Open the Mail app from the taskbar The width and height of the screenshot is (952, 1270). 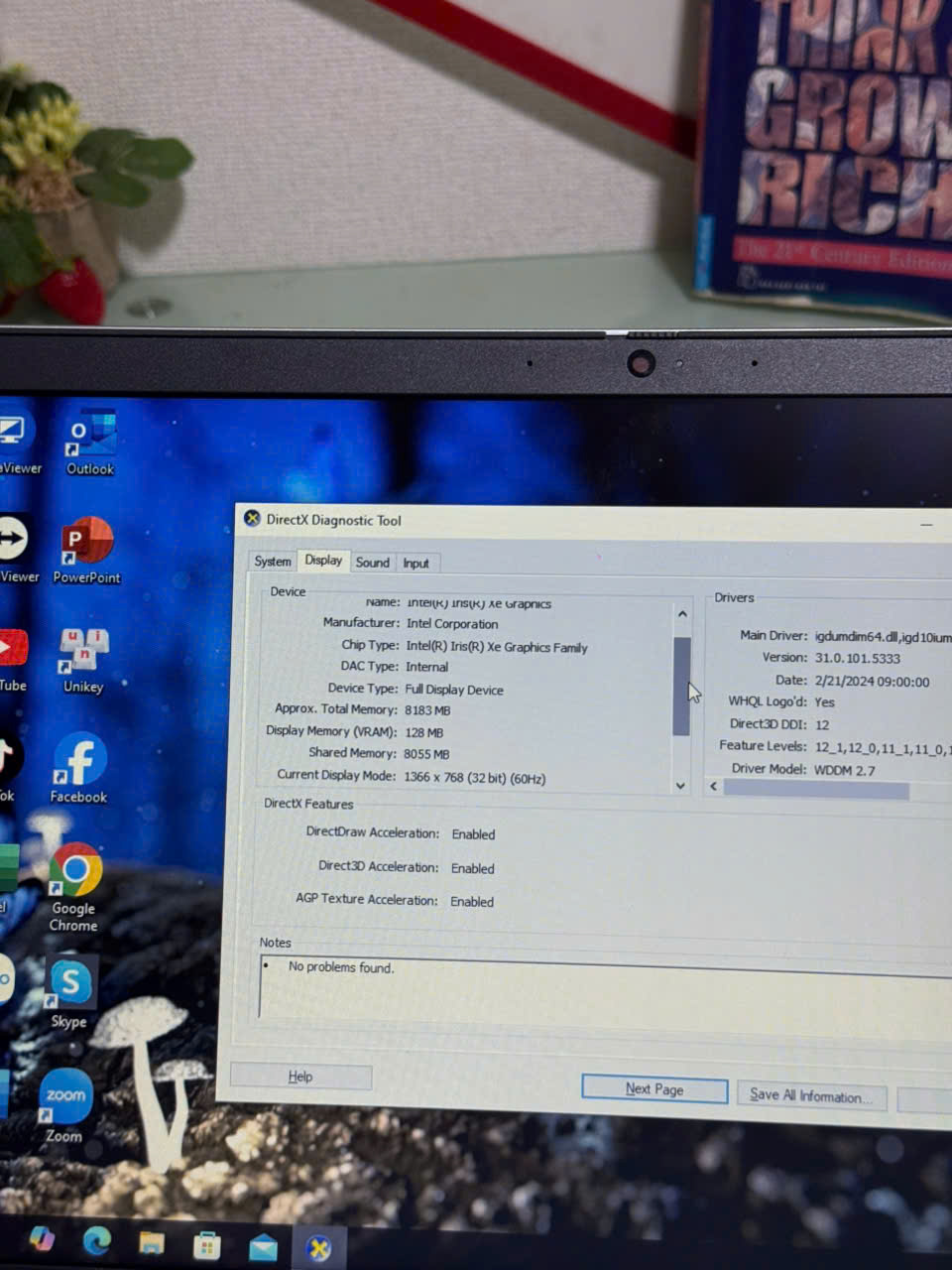pyautogui.click(x=263, y=1247)
